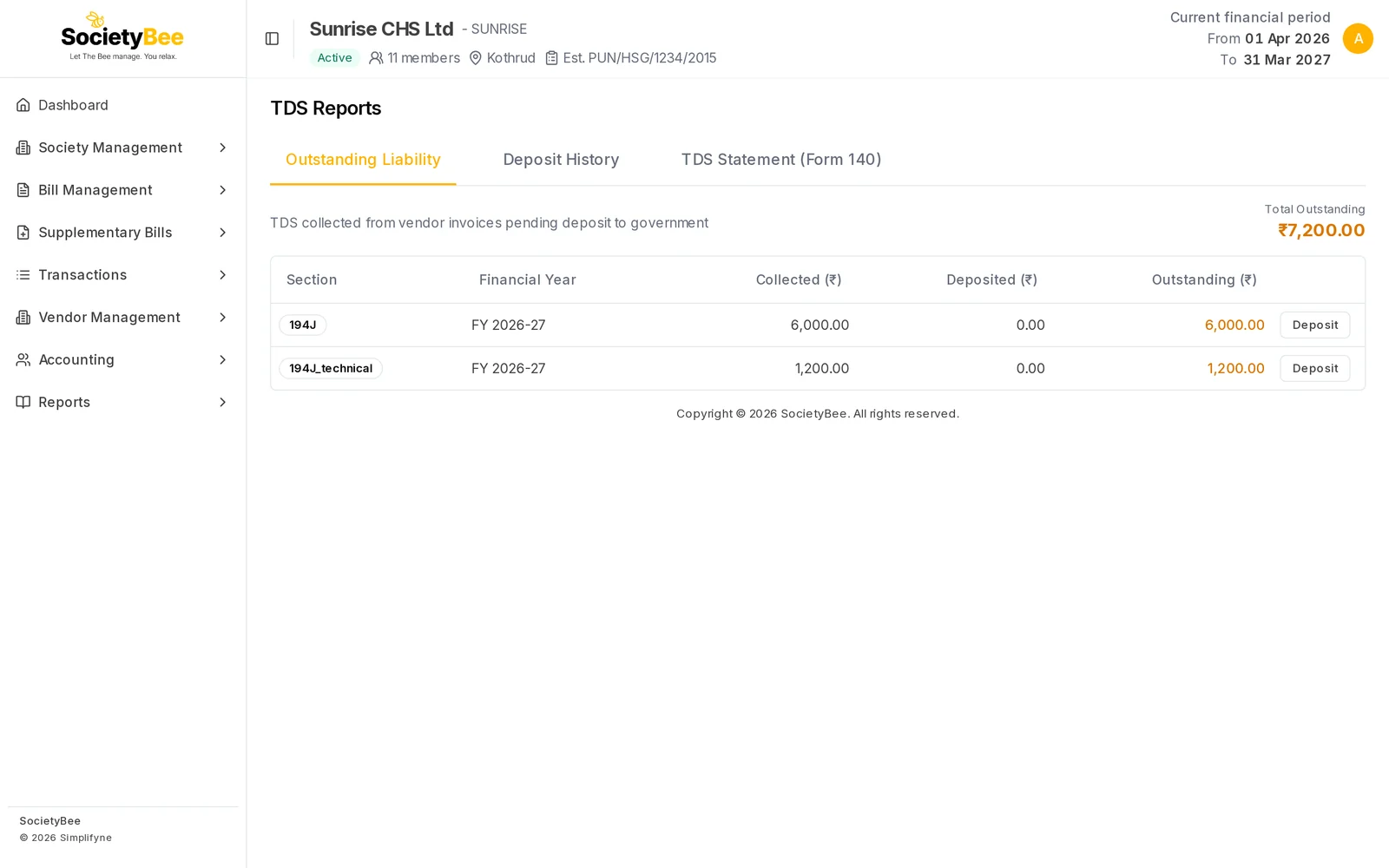Open Bill Management menu item

coord(122,190)
